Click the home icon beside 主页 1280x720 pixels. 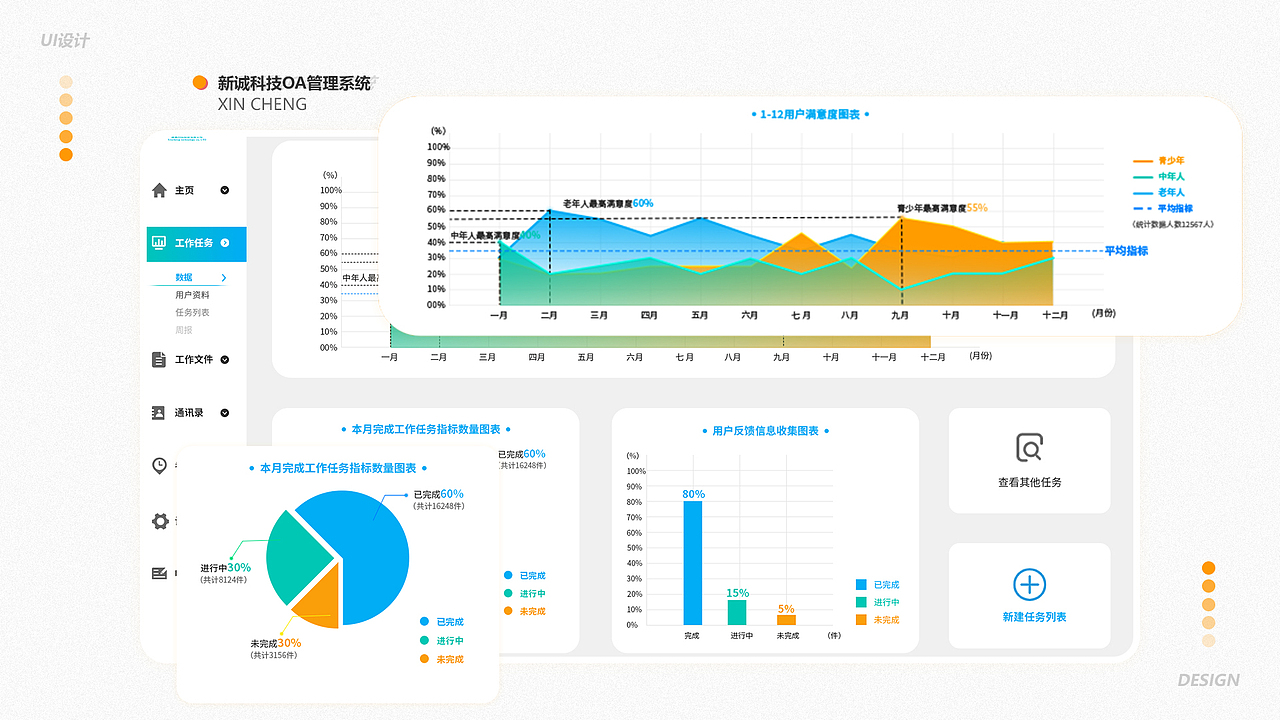[x=159, y=190]
